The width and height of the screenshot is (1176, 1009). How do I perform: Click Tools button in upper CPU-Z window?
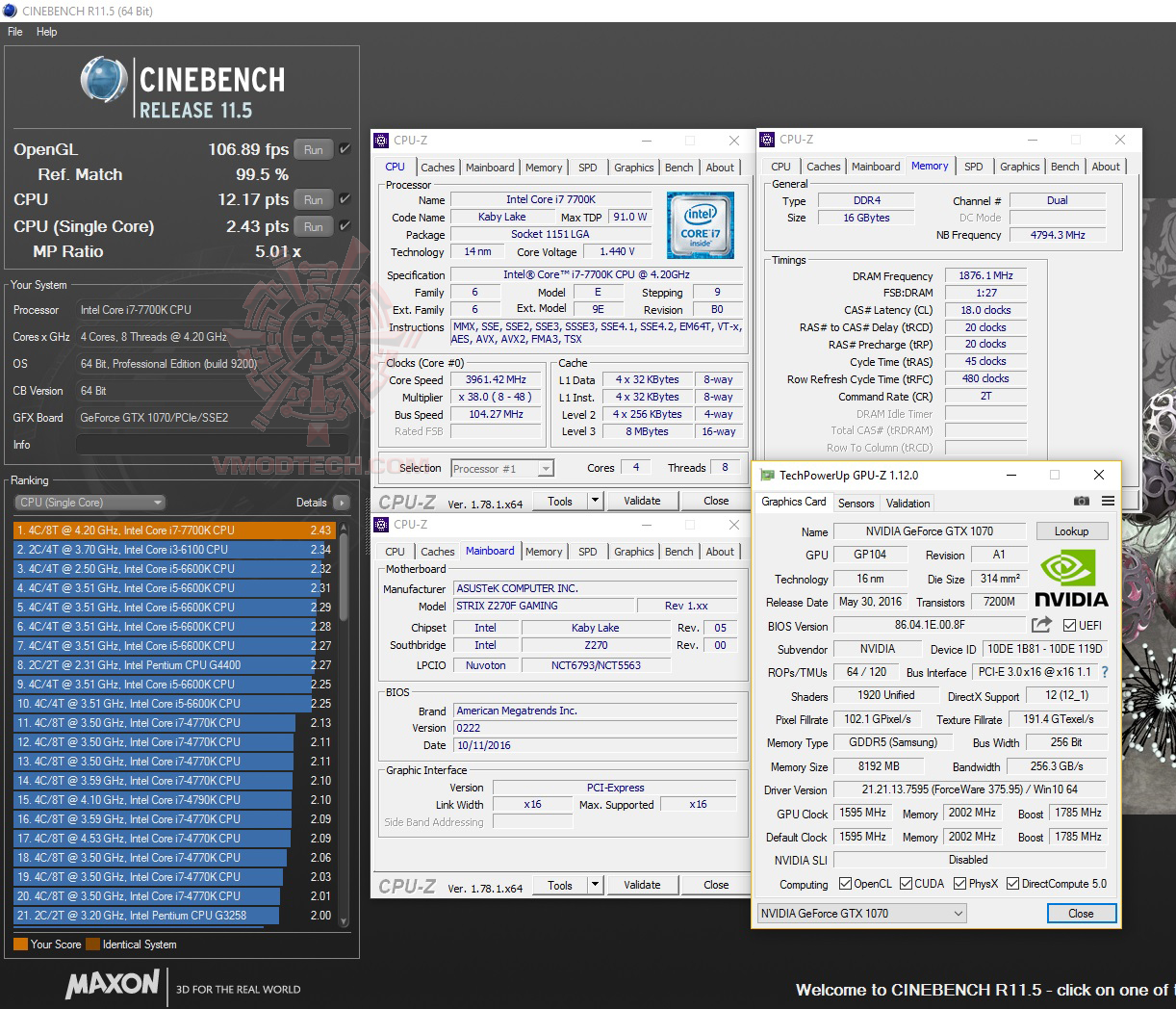560,501
